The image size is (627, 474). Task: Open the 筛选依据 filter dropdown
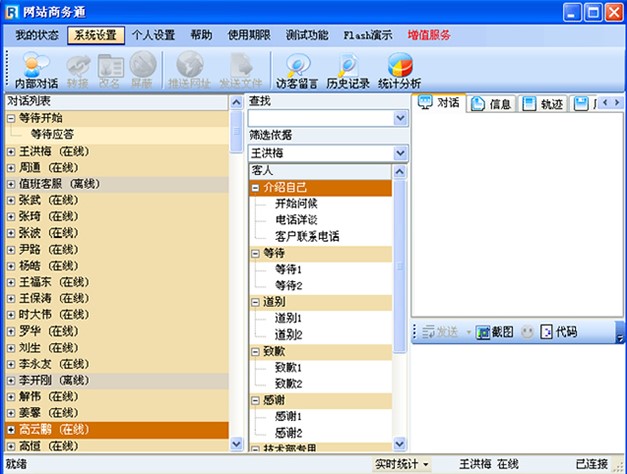pyautogui.click(x=401, y=153)
